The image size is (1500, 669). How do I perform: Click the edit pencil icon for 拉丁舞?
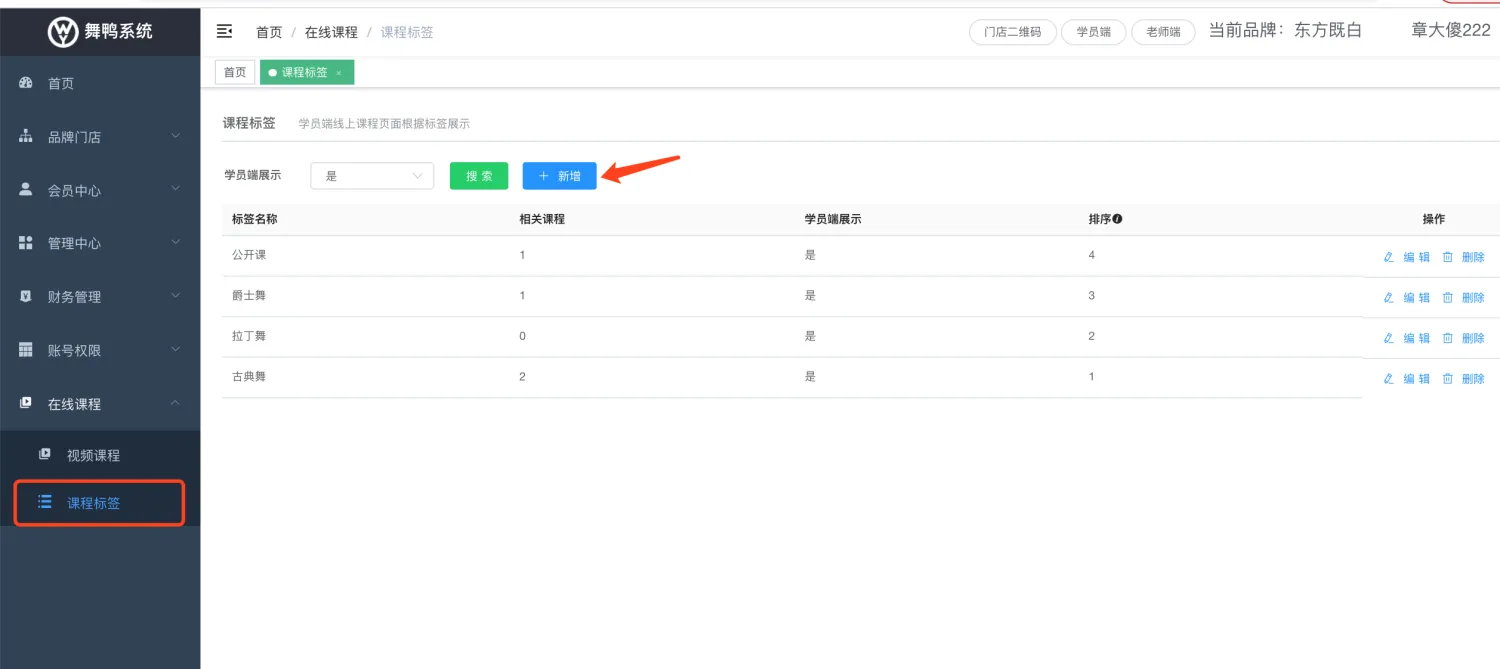click(x=1388, y=338)
